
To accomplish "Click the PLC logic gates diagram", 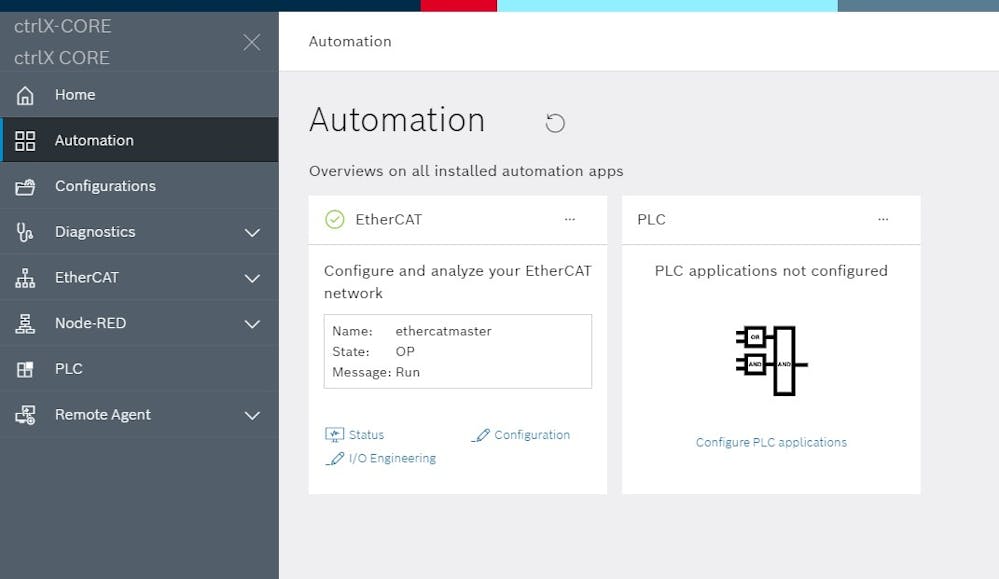I will point(772,361).
